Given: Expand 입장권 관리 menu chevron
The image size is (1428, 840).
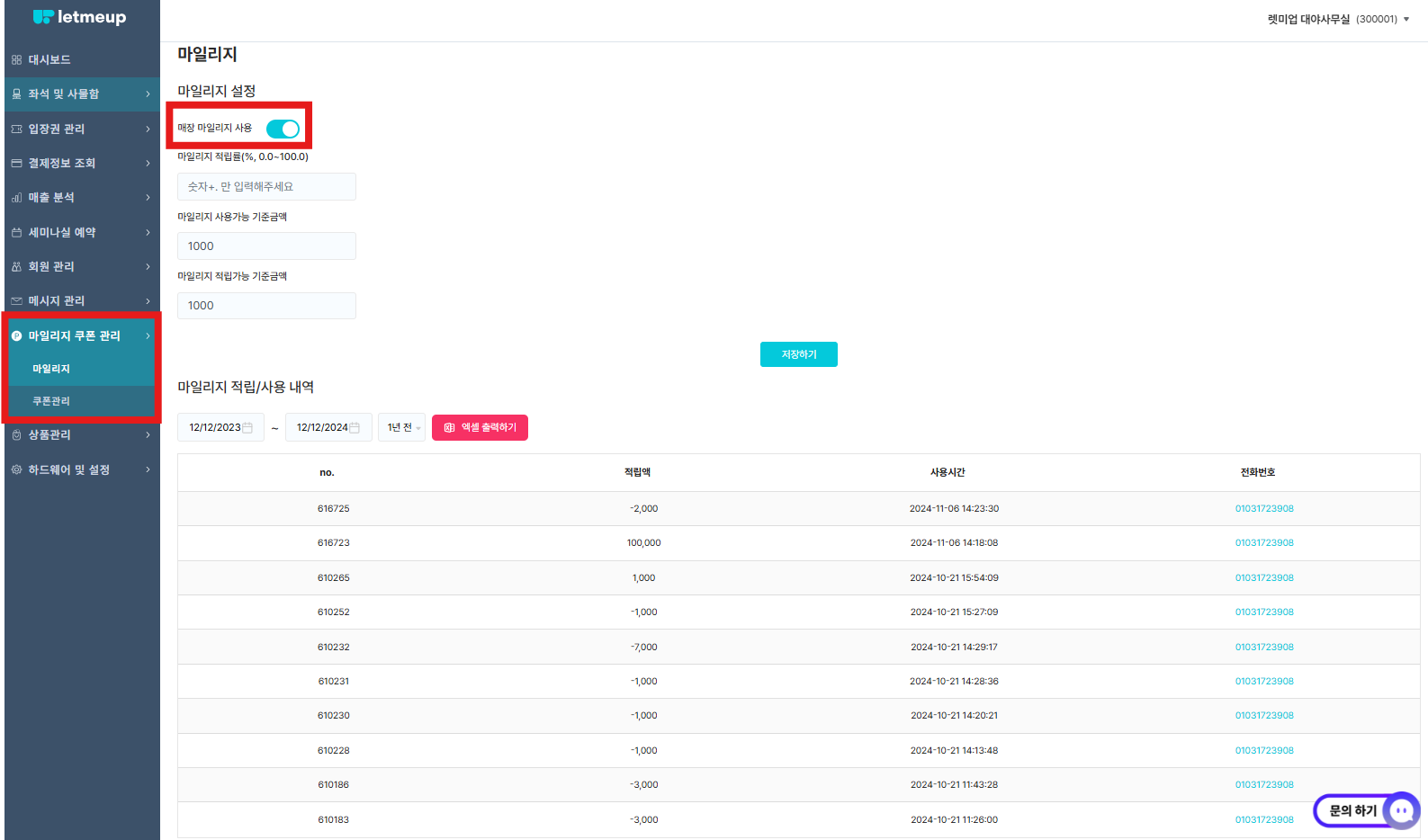Looking at the screenshot, I should pyautogui.click(x=148, y=130).
